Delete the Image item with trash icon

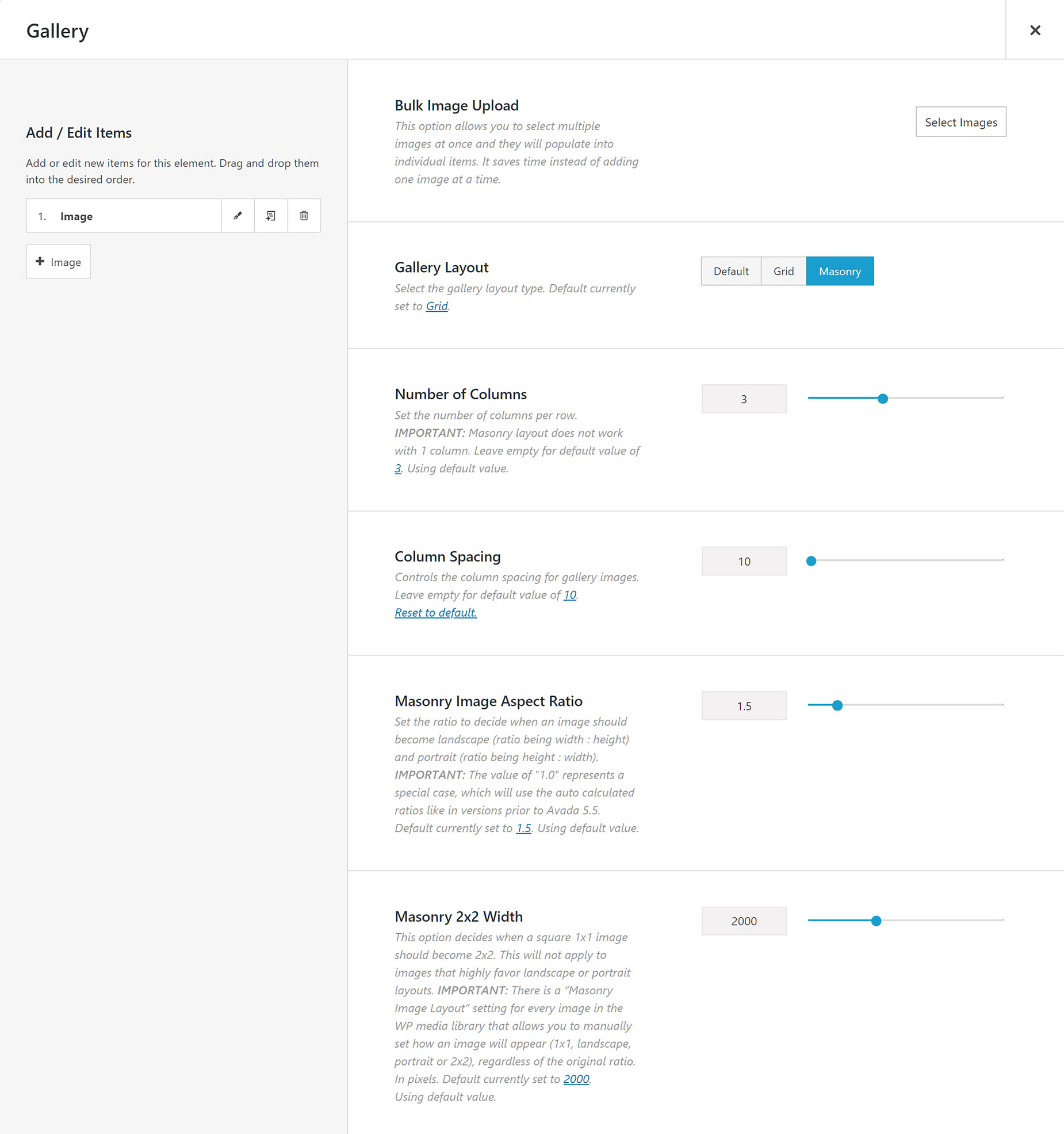pyautogui.click(x=304, y=216)
